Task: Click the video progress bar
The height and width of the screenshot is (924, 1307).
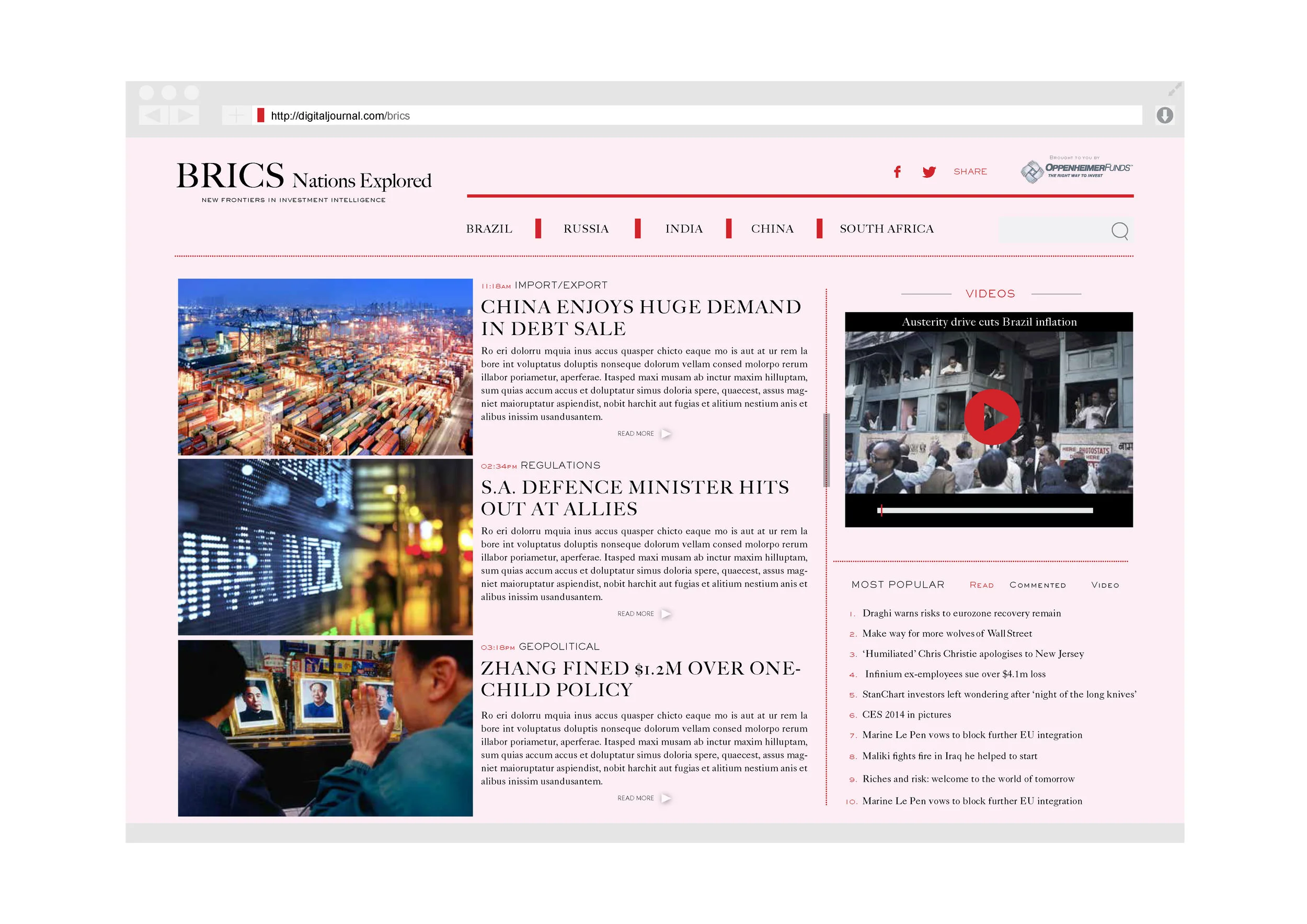Action: tap(985, 511)
